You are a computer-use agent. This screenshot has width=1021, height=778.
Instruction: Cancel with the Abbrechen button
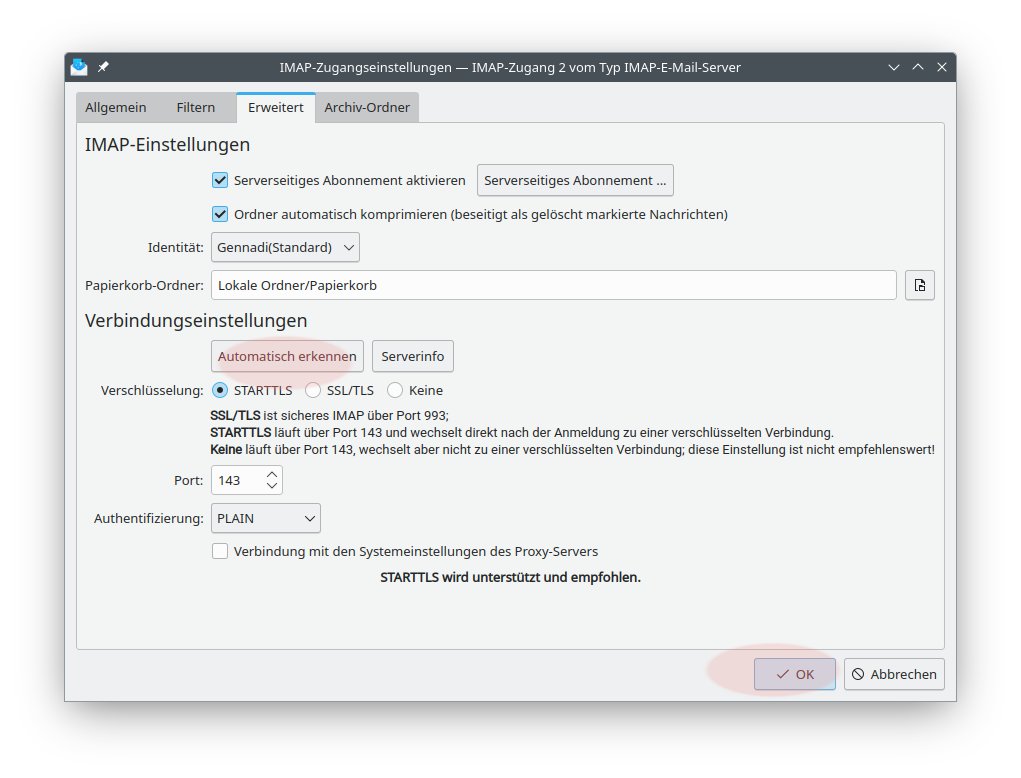pyautogui.click(x=894, y=674)
